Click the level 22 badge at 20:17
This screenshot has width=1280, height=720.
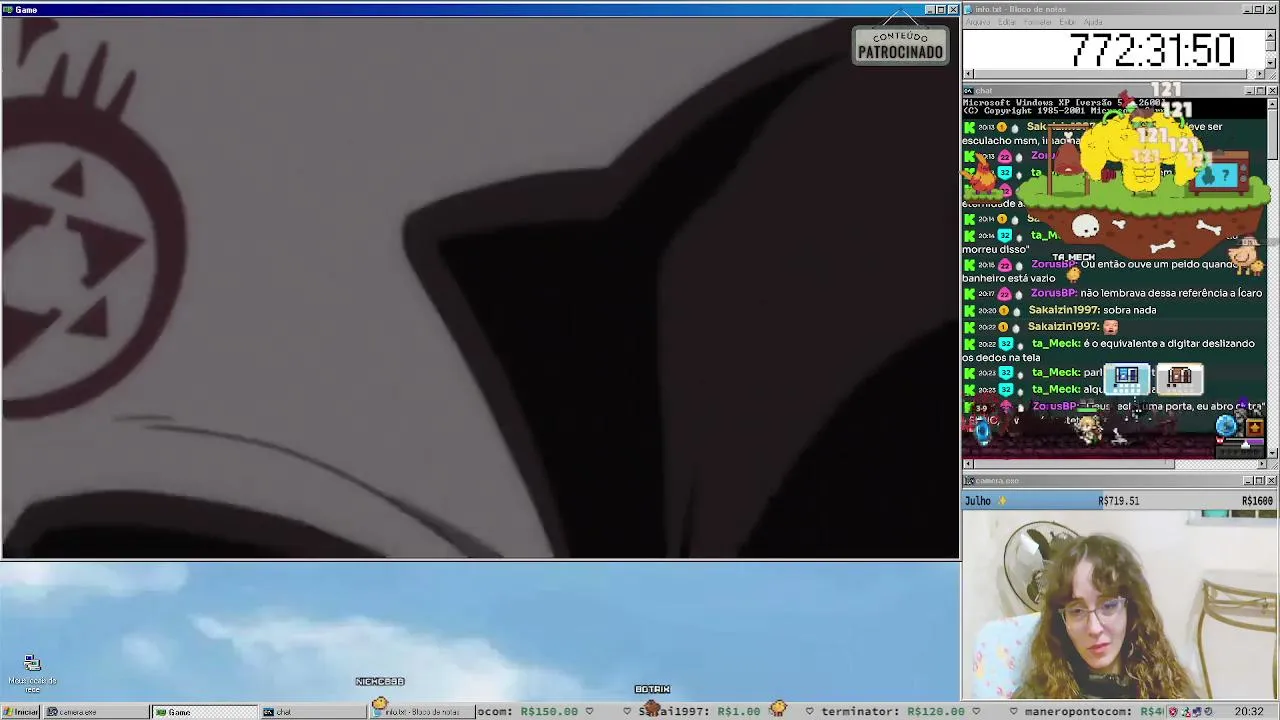coord(1005,293)
